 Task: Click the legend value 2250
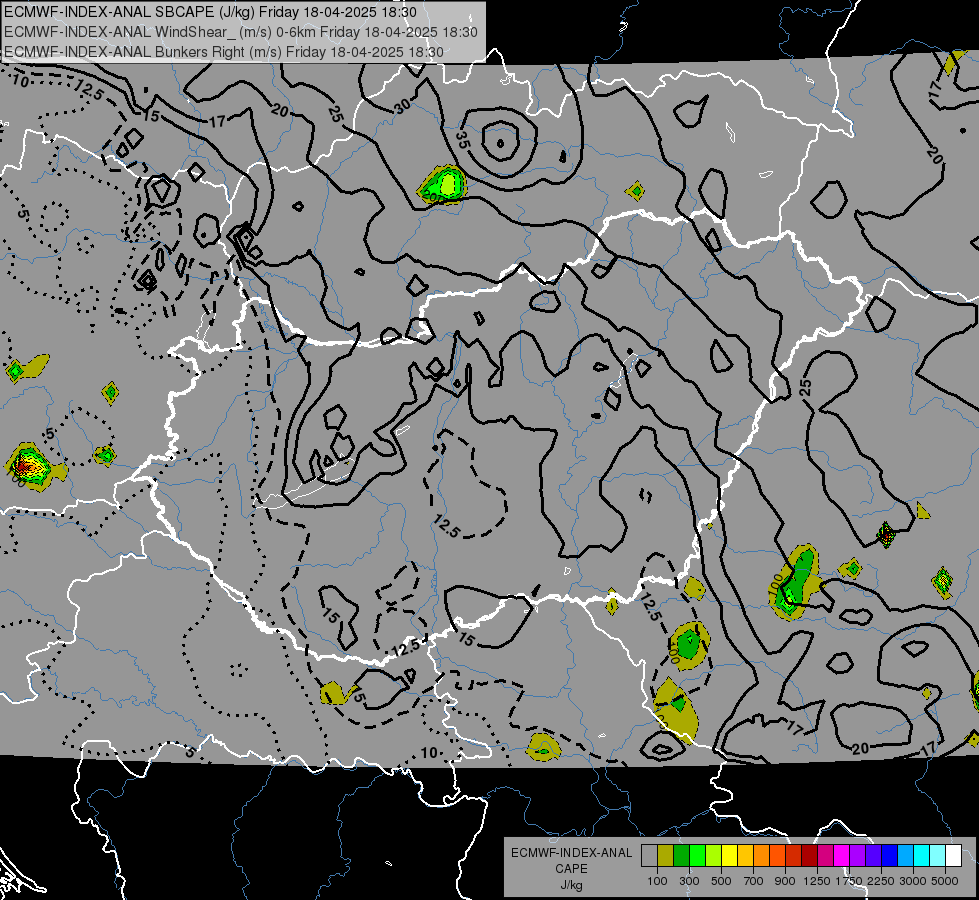(x=880, y=881)
